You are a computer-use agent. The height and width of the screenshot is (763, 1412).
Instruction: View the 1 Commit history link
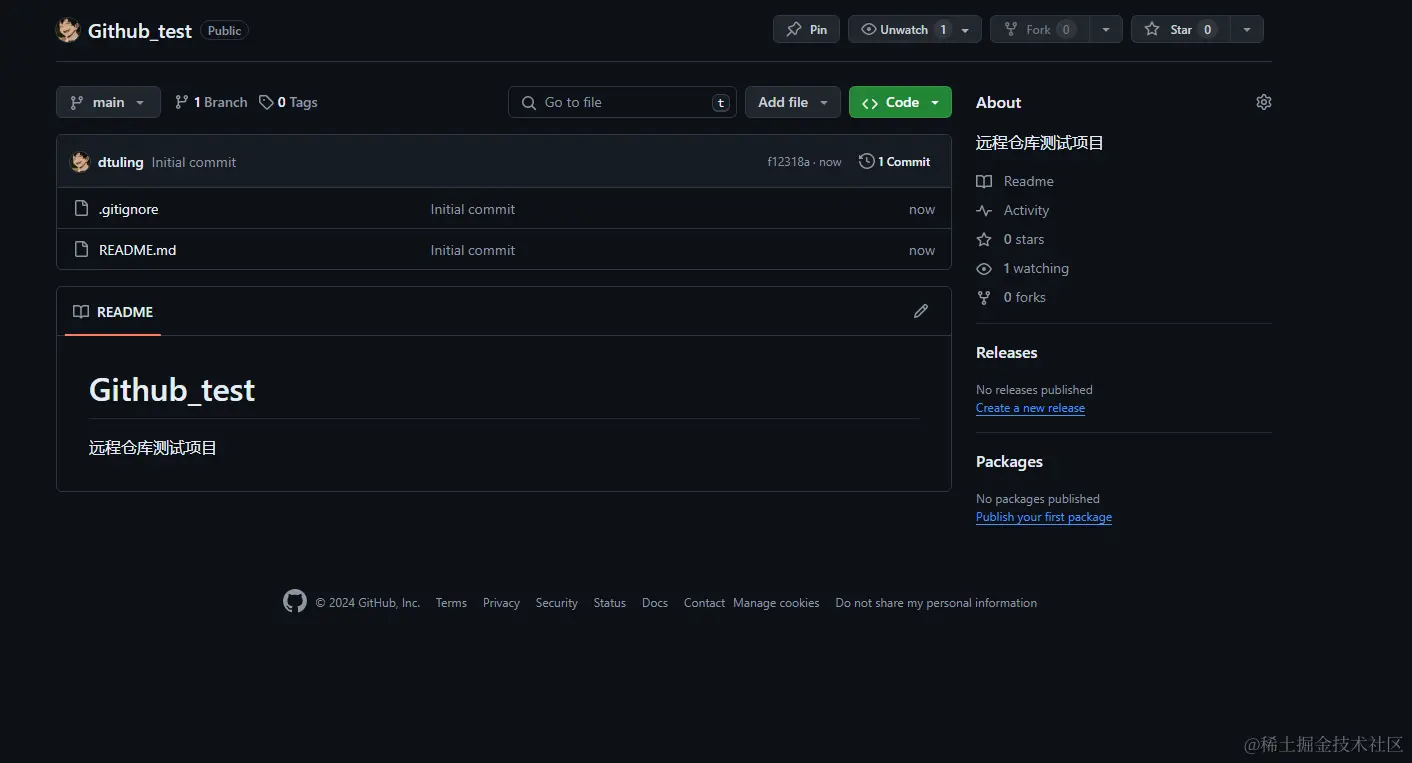(x=894, y=161)
